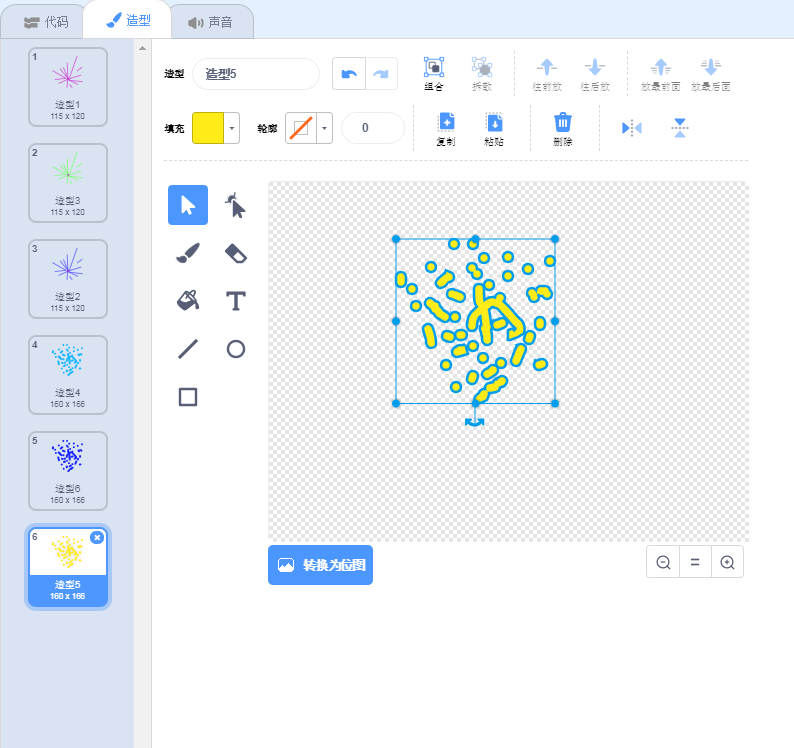Choose the Fill bucket tool
Viewport: 794px width, 748px height.
(188, 300)
